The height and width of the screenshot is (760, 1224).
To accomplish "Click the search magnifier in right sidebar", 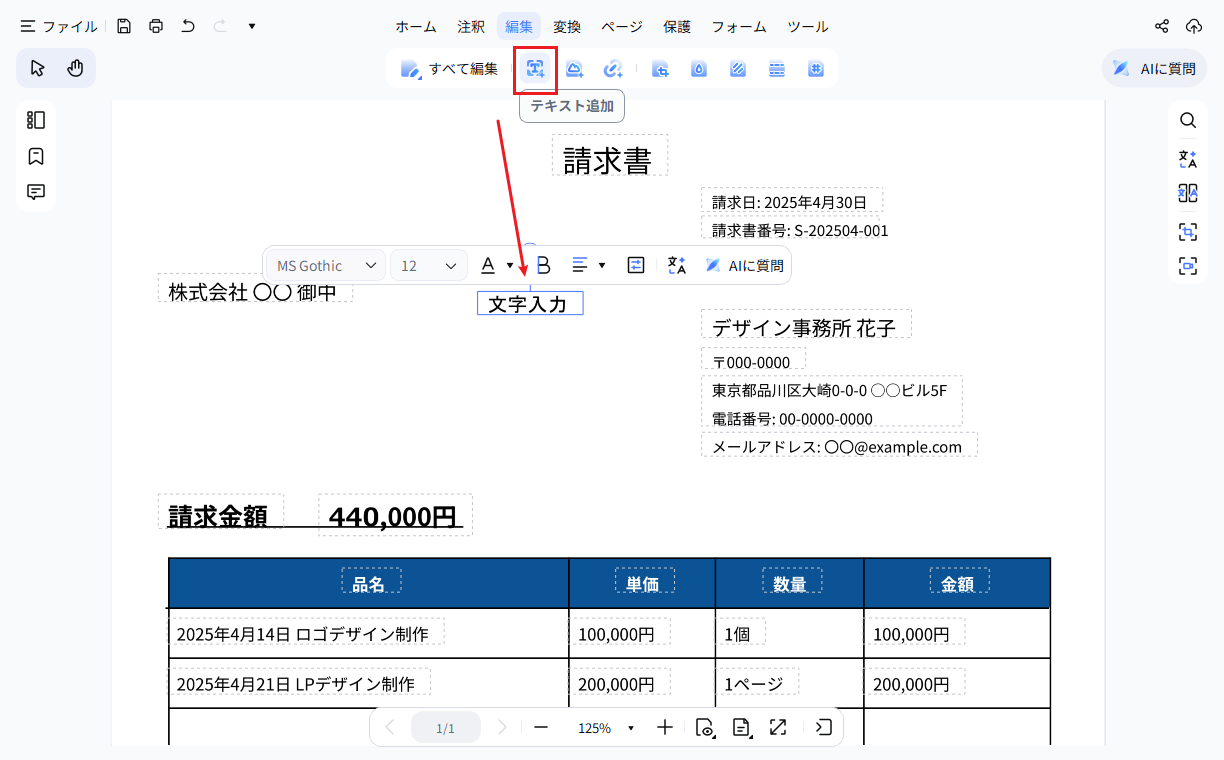I will (1188, 120).
